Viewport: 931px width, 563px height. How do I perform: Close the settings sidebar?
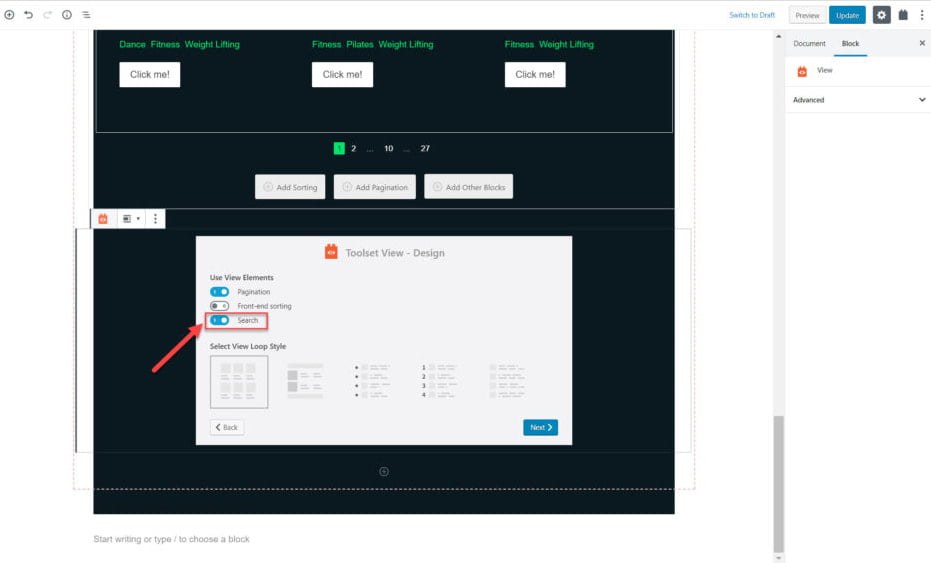(x=922, y=43)
